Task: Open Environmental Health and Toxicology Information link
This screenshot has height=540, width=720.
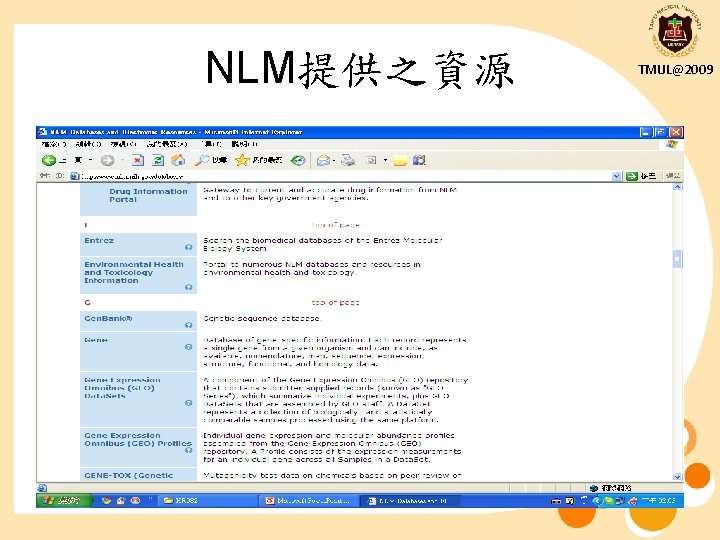Action: (134, 272)
